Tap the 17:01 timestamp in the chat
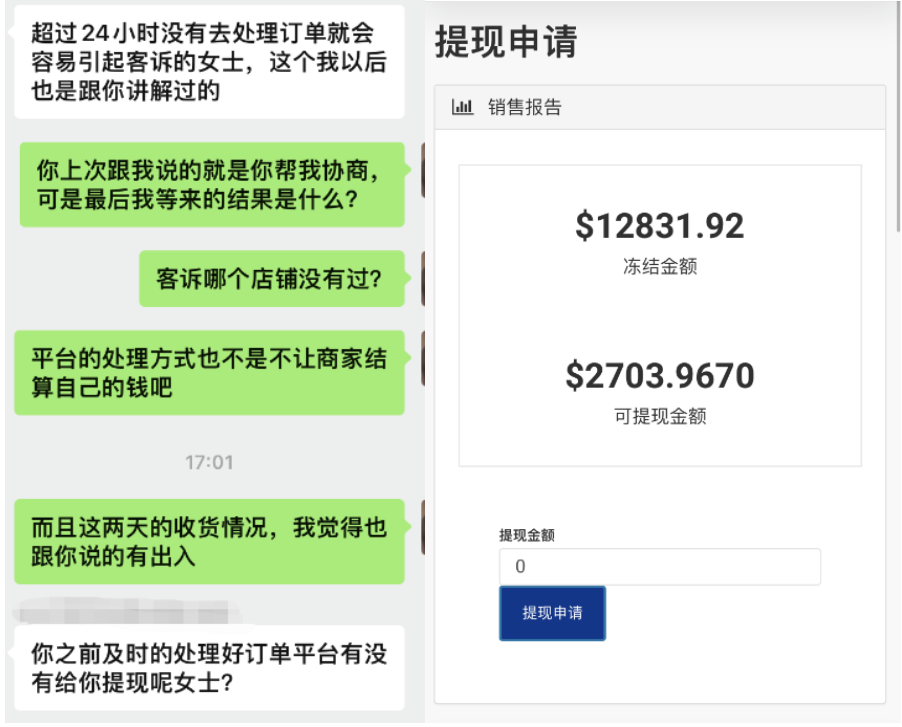 tap(210, 462)
